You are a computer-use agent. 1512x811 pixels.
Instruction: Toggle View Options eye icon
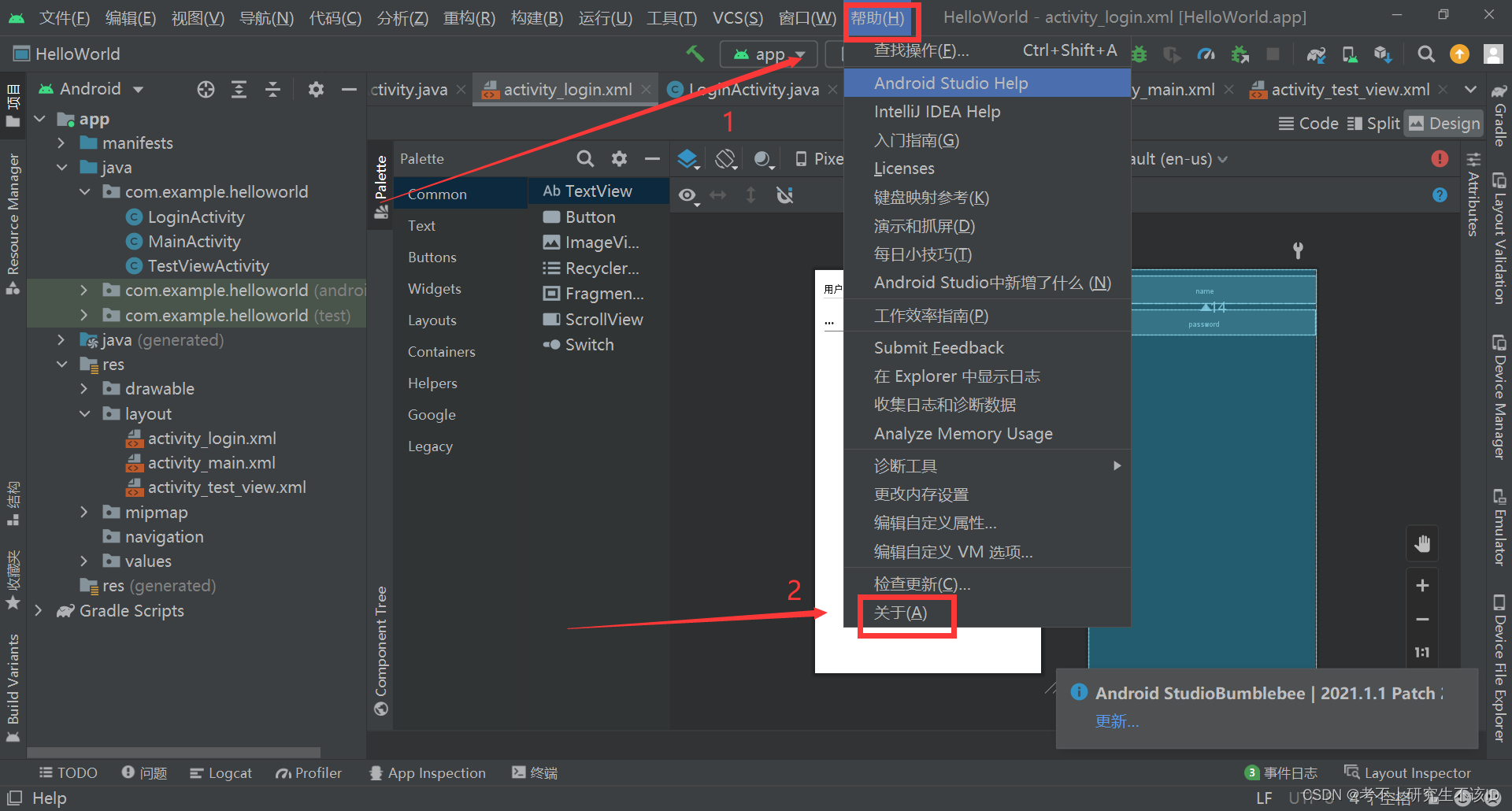688,195
